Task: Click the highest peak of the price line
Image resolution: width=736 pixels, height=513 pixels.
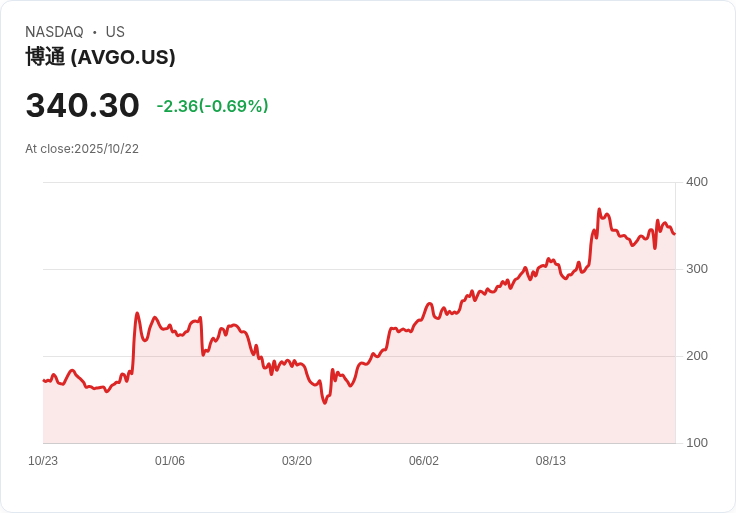Action: pyautogui.click(x=599, y=210)
